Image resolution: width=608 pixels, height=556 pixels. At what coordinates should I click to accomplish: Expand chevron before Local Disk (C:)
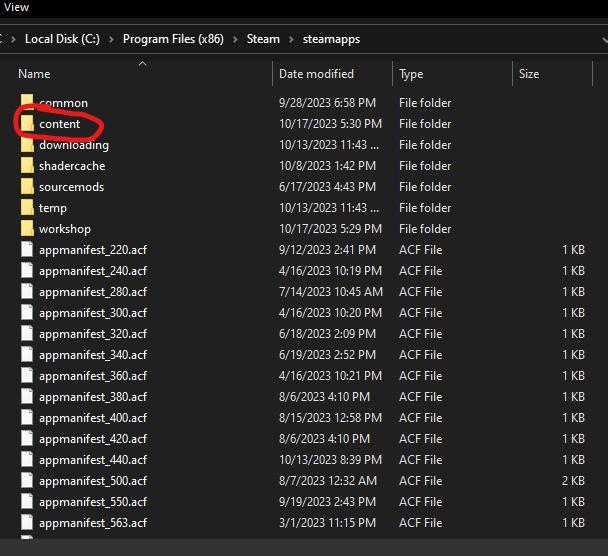click(14, 40)
